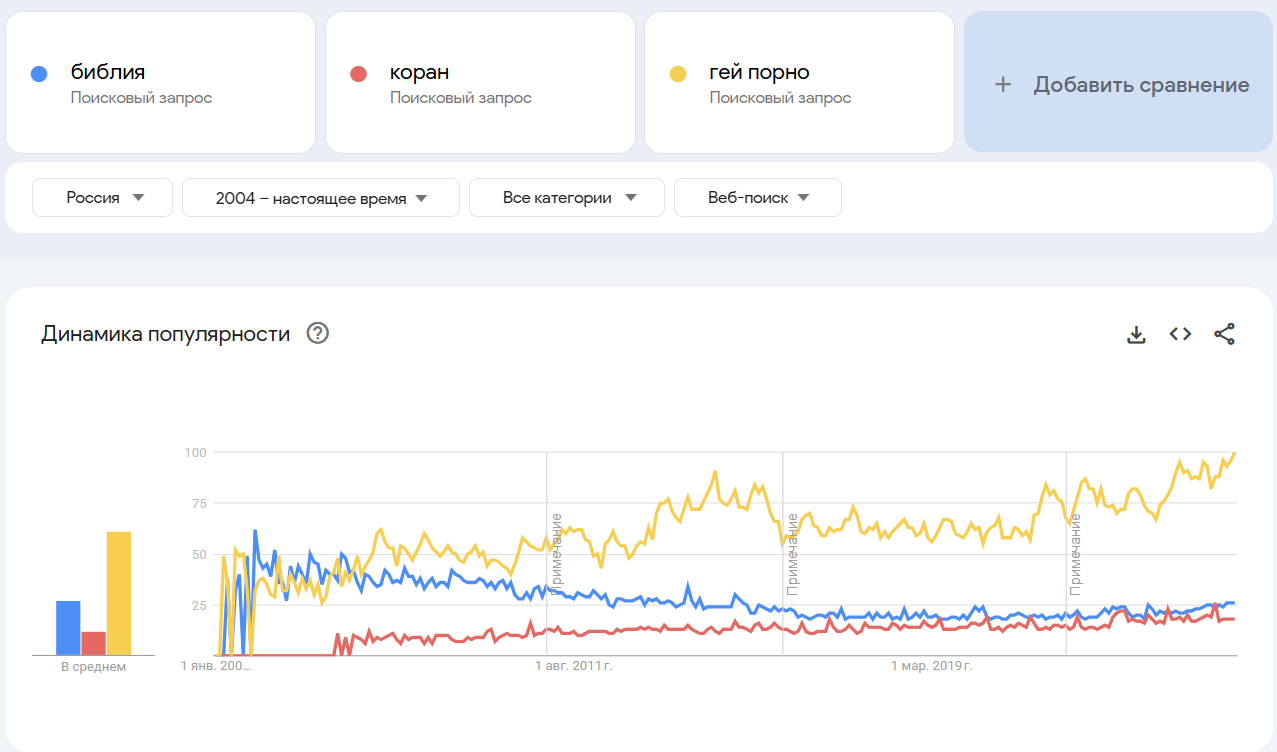
Task: Click the blue dot beside библия
Action: click(x=39, y=73)
